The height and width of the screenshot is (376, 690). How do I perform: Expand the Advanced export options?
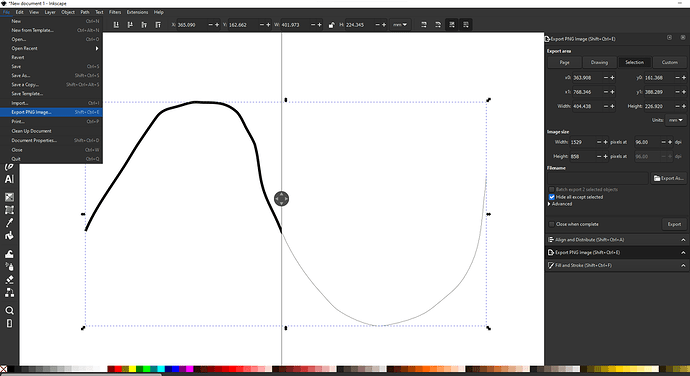tap(560, 204)
